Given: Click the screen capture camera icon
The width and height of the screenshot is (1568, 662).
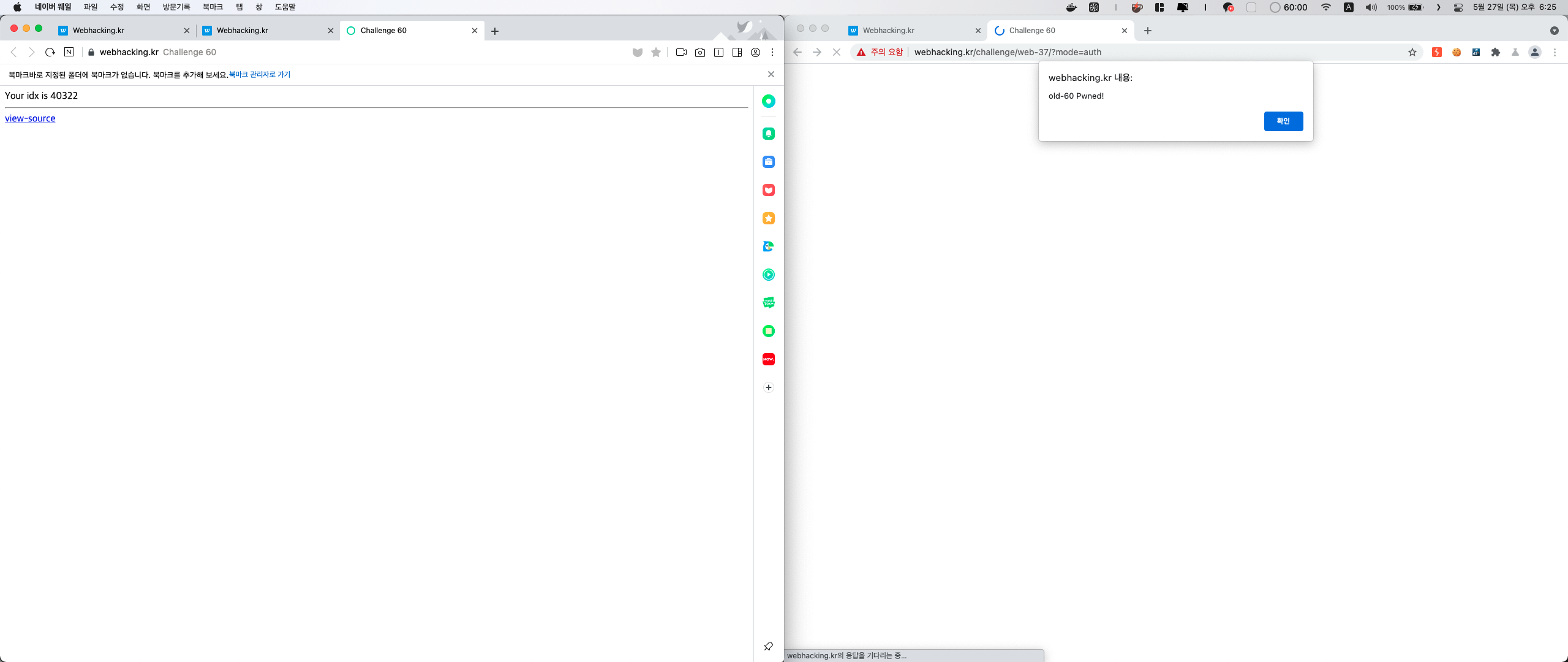Looking at the screenshot, I should (x=700, y=52).
